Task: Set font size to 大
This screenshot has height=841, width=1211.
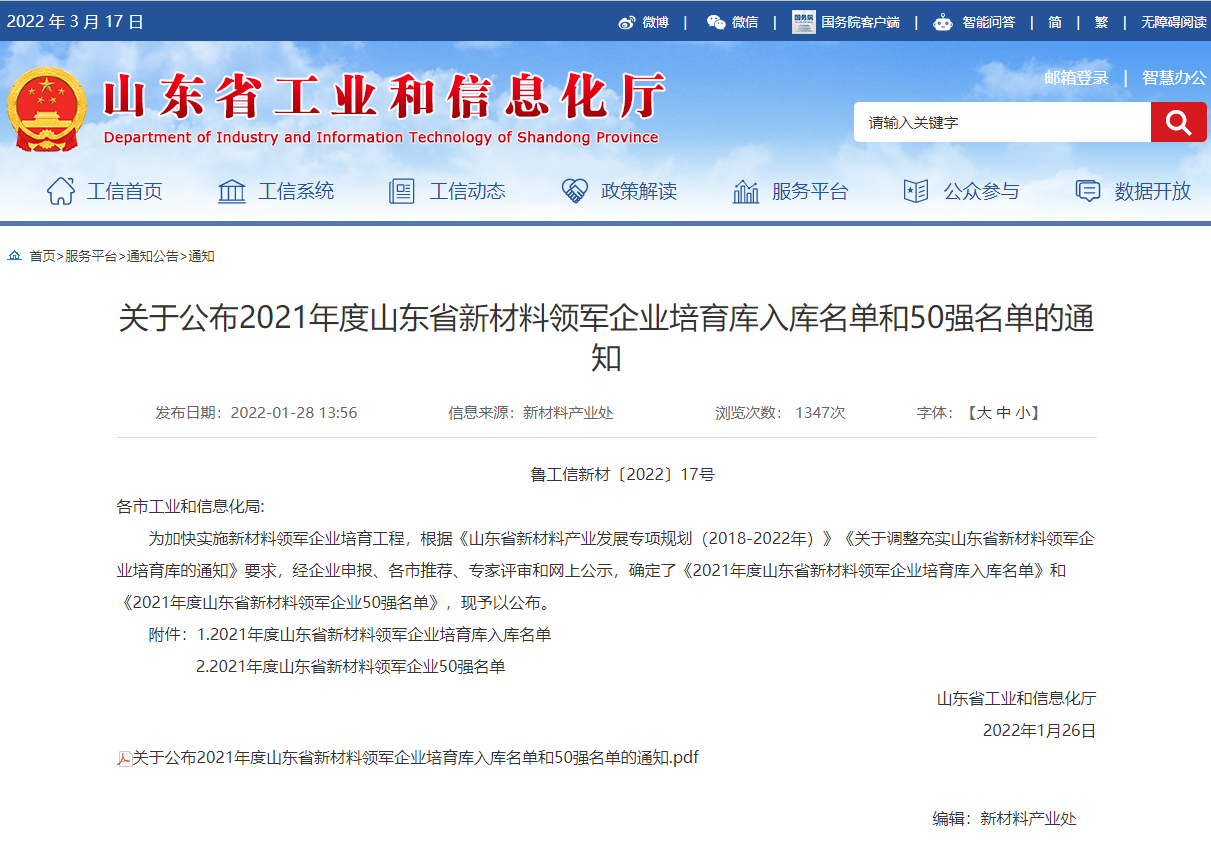Action: point(984,413)
